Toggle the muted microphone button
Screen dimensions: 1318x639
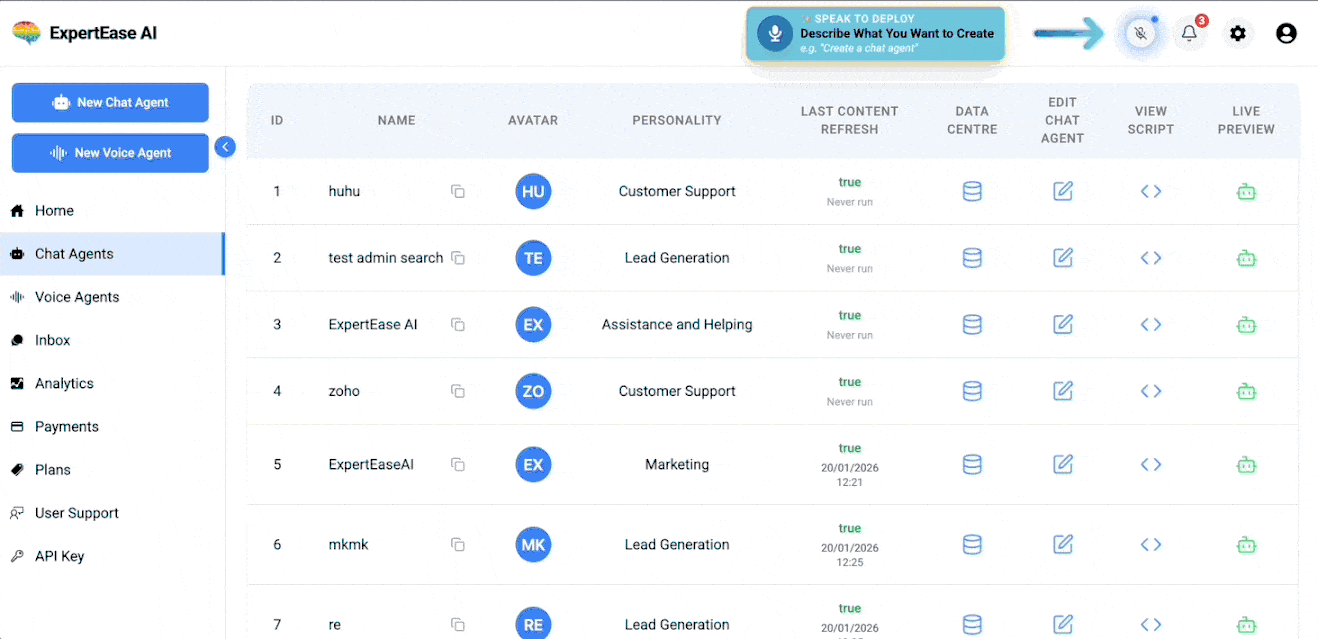click(x=1140, y=33)
